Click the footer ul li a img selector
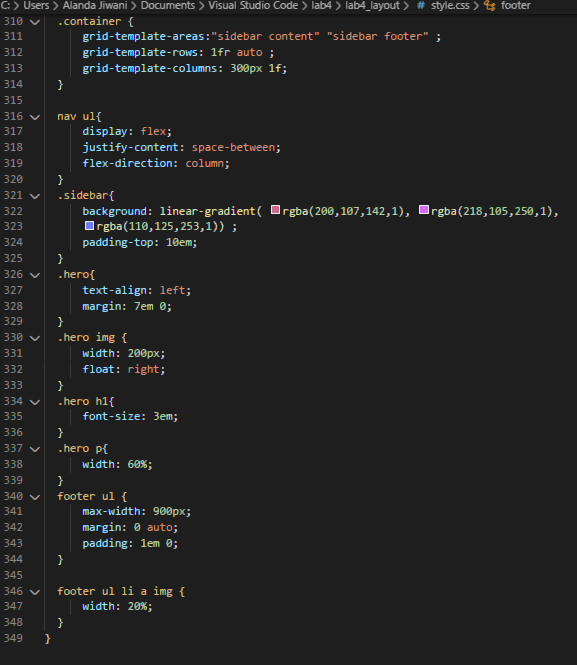The height and width of the screenshot is (665, 577). [114, 591]
